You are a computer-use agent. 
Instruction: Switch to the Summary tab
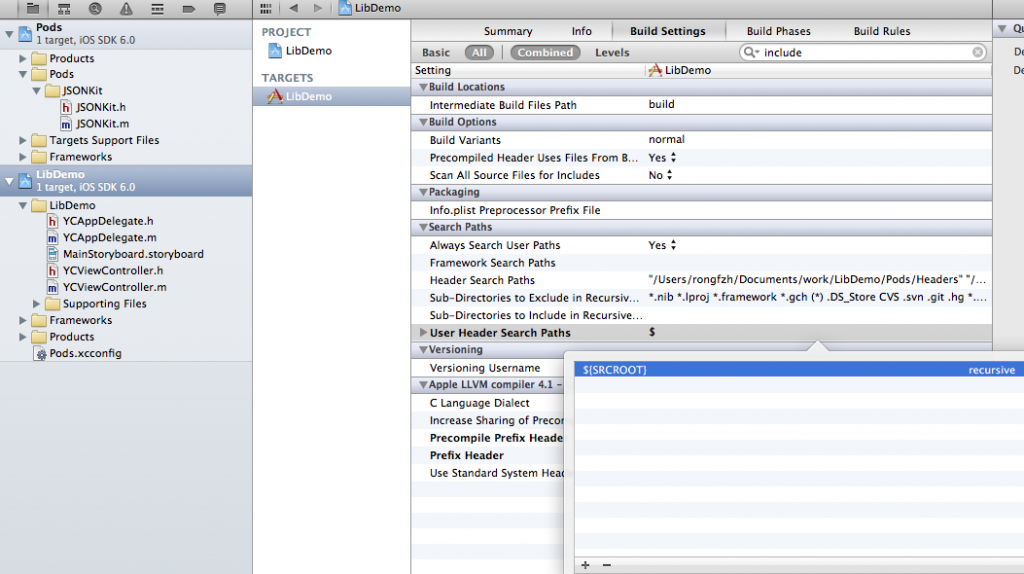[507, 31]
